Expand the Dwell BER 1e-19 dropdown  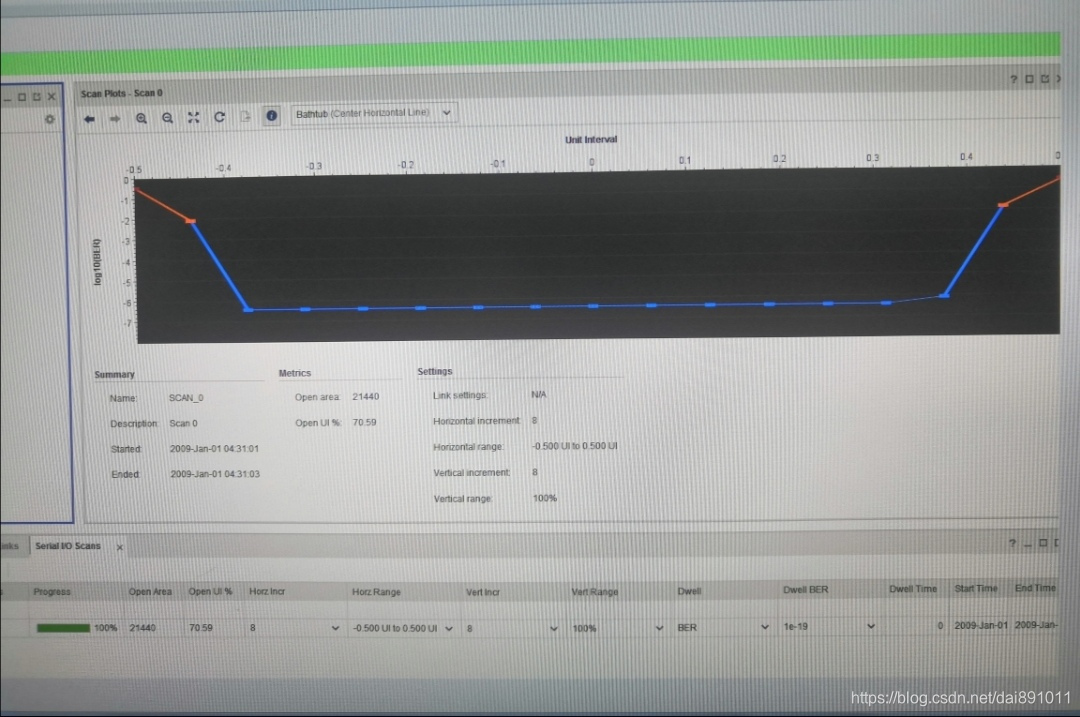click(871, 626)
